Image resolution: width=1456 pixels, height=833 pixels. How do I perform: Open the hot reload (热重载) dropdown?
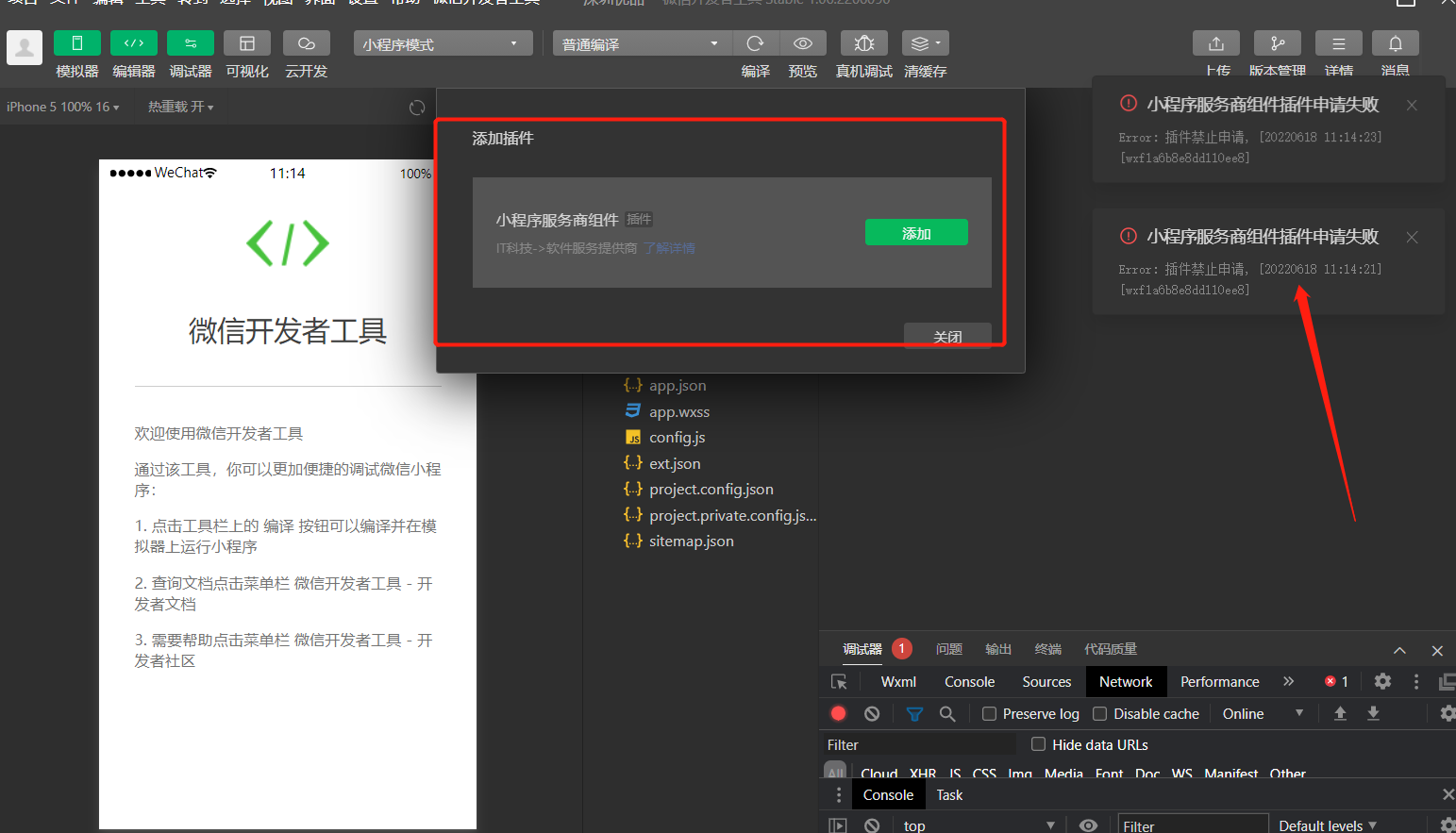pos(181,107)
